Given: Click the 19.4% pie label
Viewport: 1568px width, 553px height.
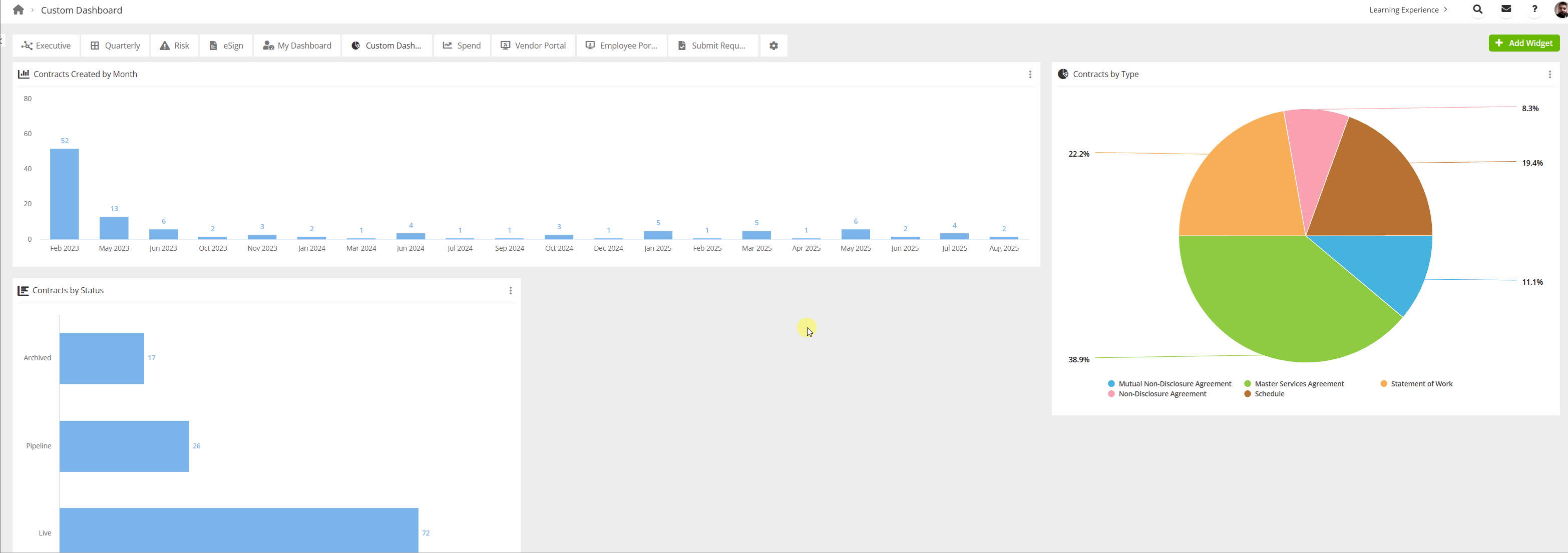Looking at the screenshot, I should click(1532, 163).
